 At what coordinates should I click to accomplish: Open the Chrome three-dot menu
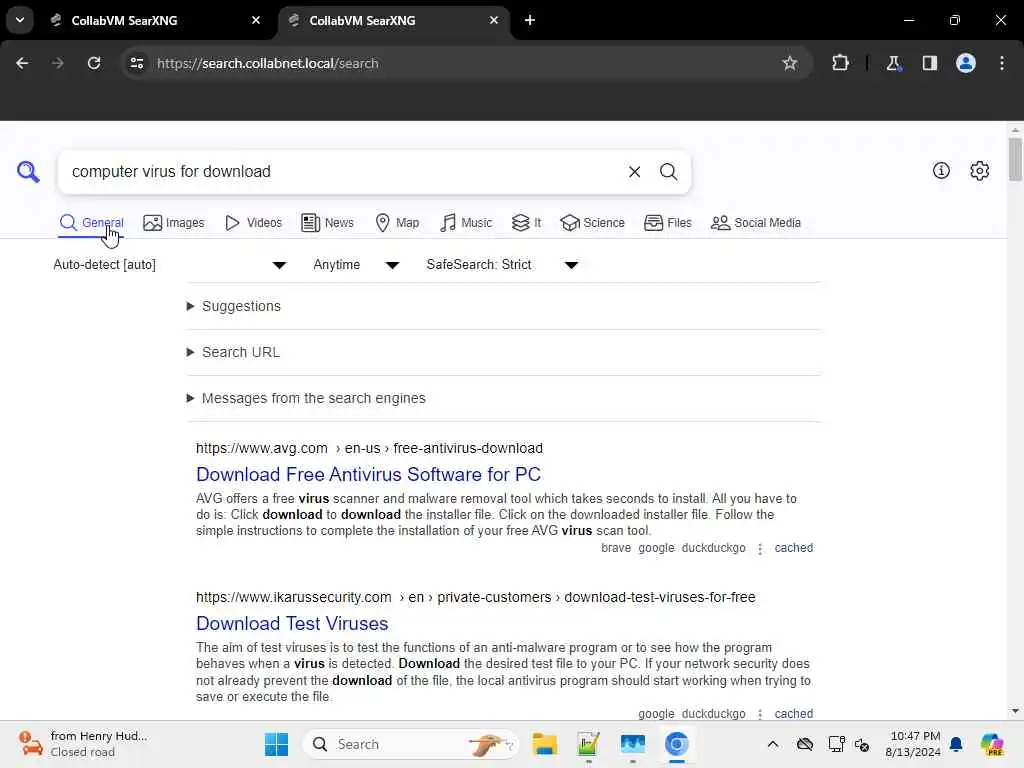[x=1002, y=63]
